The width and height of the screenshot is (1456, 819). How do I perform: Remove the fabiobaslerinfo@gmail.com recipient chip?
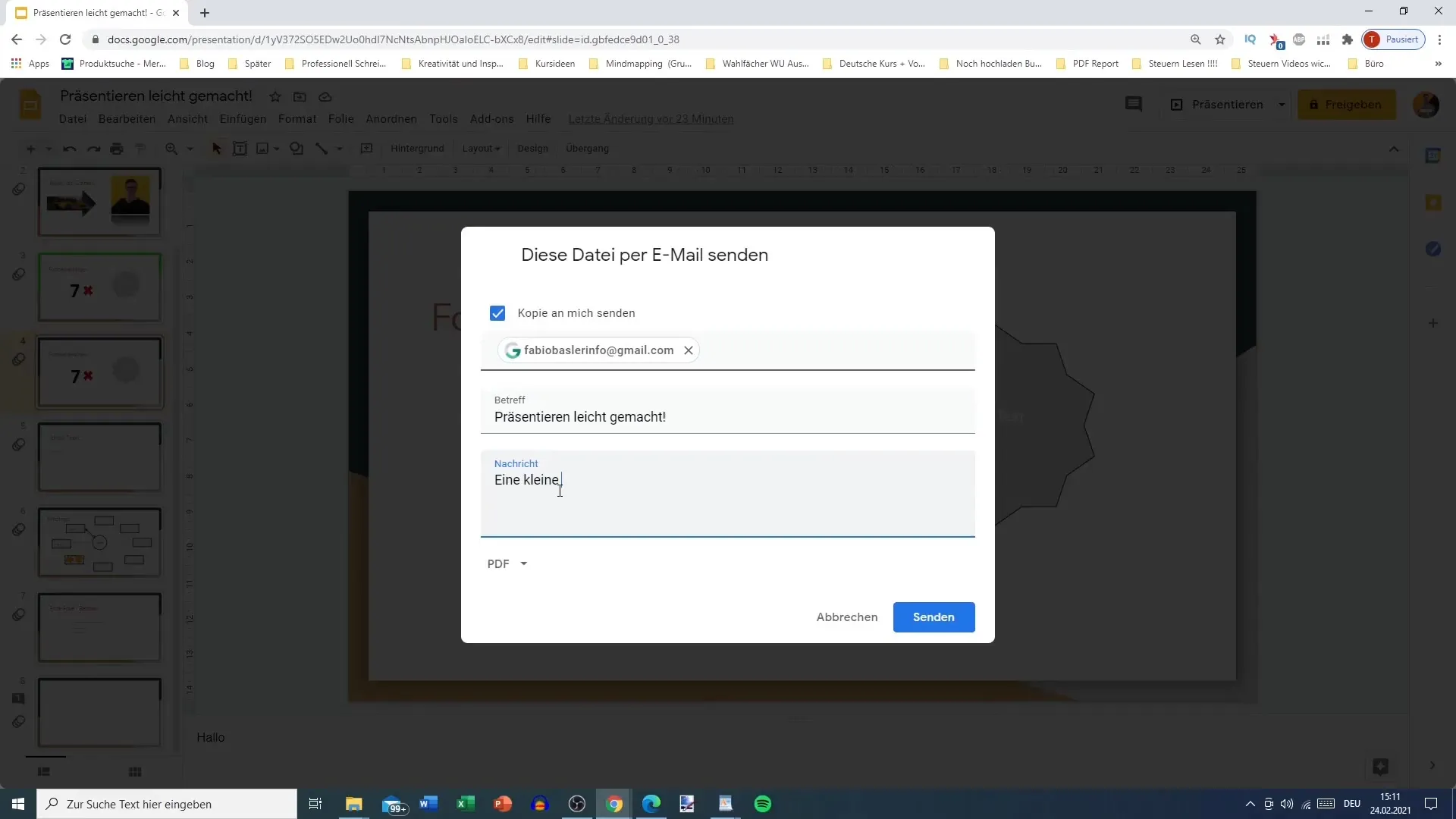tap(689, 350)
